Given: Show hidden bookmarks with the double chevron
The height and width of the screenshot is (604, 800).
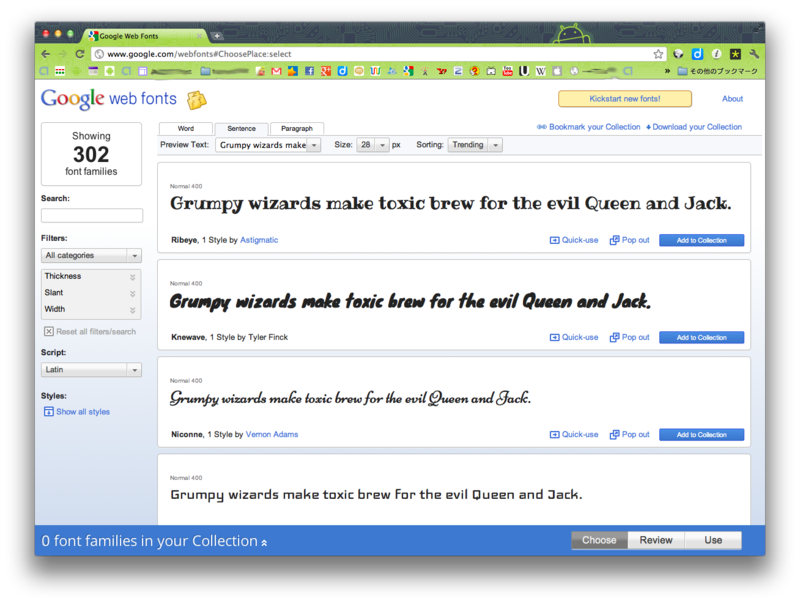Looking at the screenshot, I should (667, 71).
